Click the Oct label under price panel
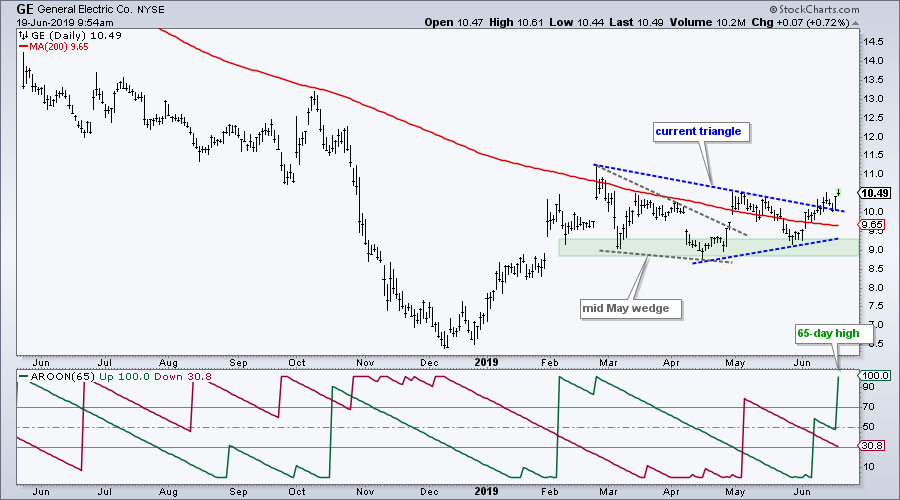The image size is (900, 500). [x=297, y=362]
